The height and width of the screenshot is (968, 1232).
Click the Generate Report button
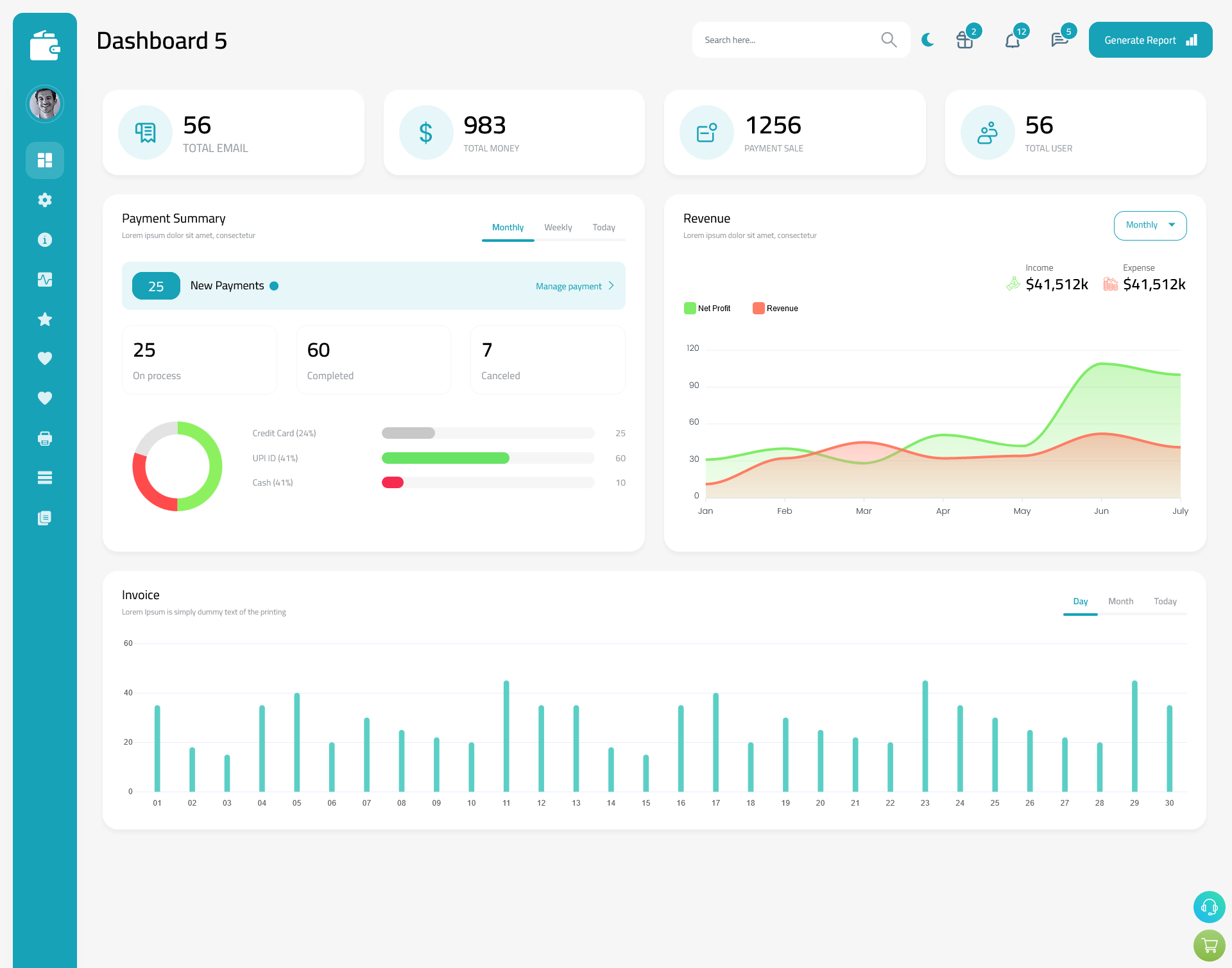1150,39
